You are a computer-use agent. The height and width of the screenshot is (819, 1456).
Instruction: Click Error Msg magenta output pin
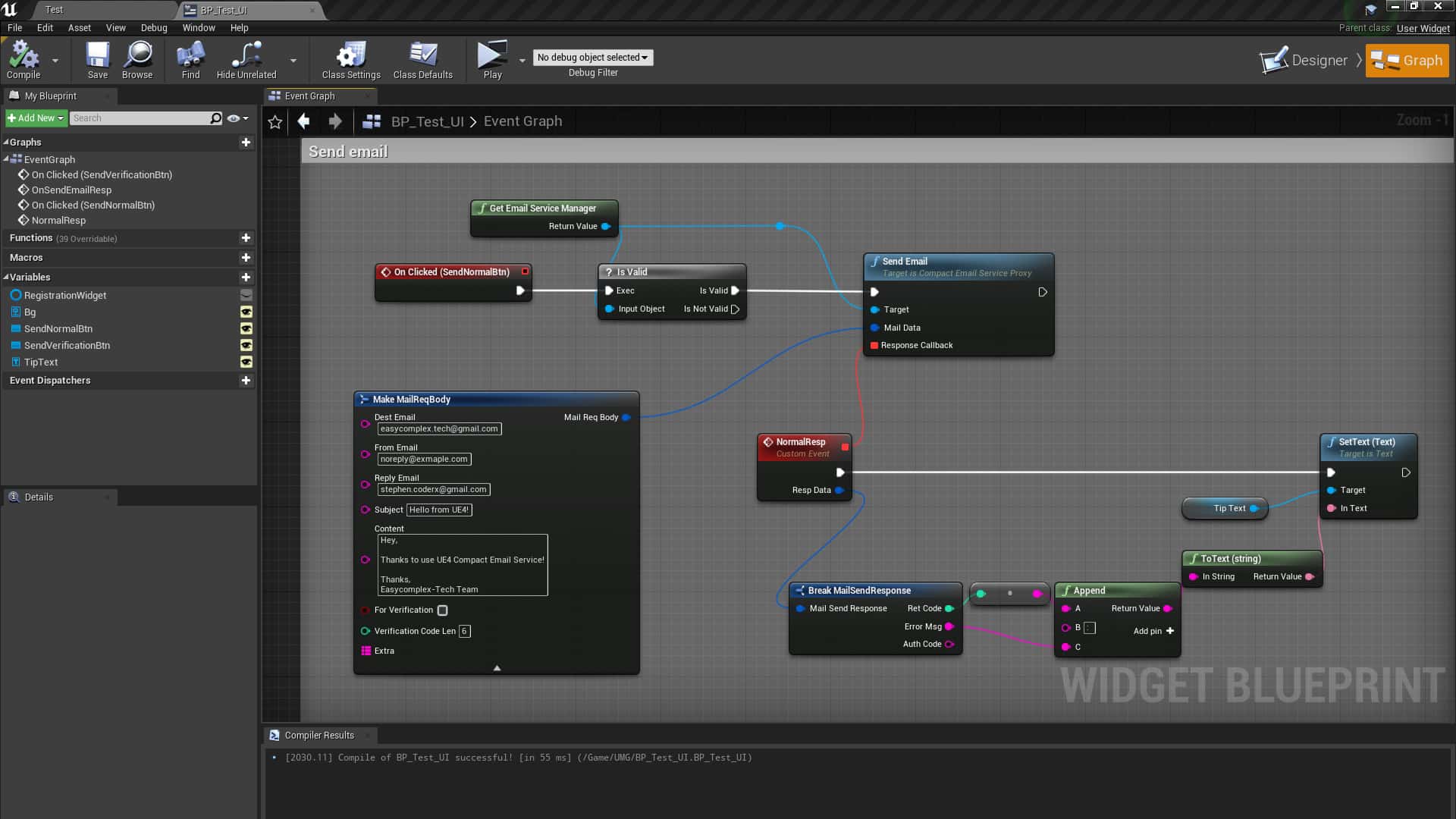click(949, 627)
